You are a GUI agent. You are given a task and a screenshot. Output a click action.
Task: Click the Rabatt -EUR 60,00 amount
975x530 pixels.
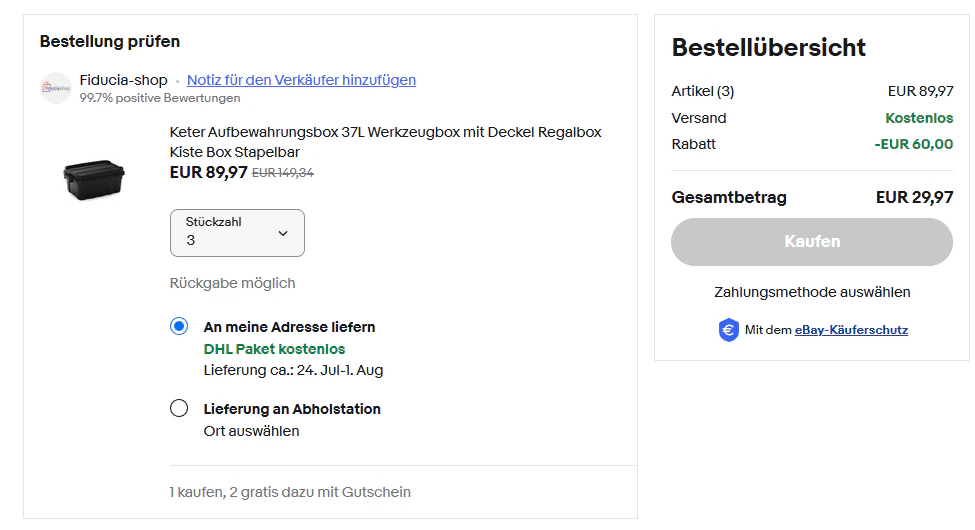(913, 144)
